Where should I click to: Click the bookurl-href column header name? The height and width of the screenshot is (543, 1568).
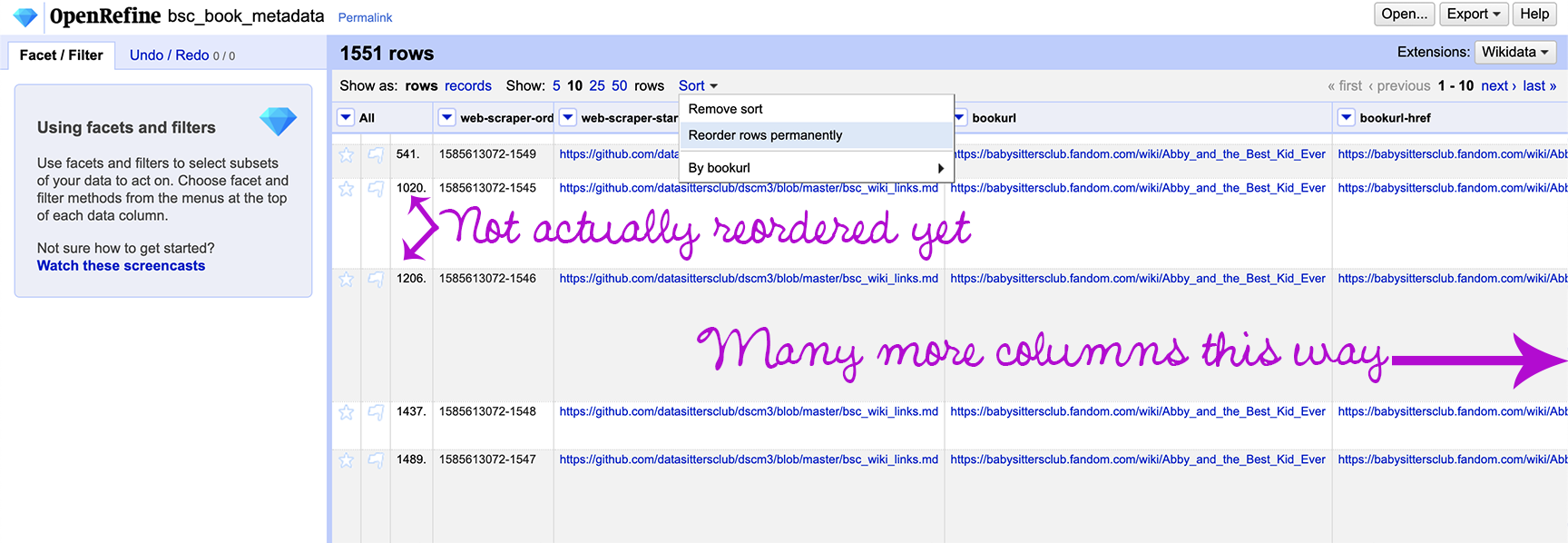1395,118
